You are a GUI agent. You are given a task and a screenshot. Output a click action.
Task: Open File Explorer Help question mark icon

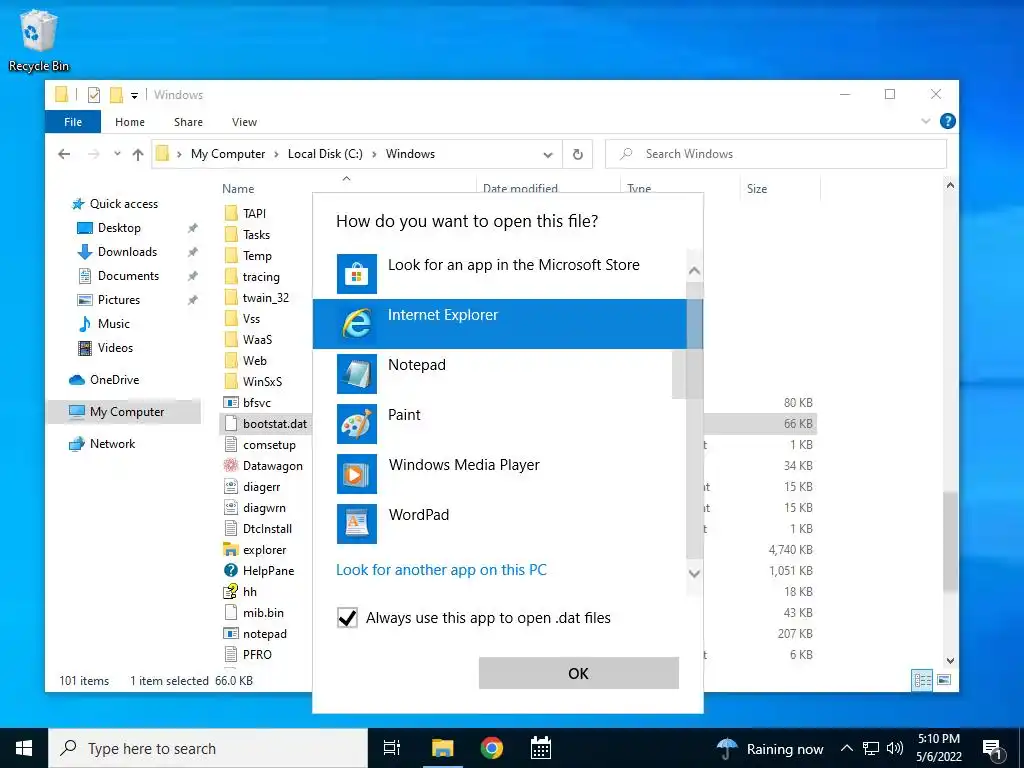[x=947, y=121]
